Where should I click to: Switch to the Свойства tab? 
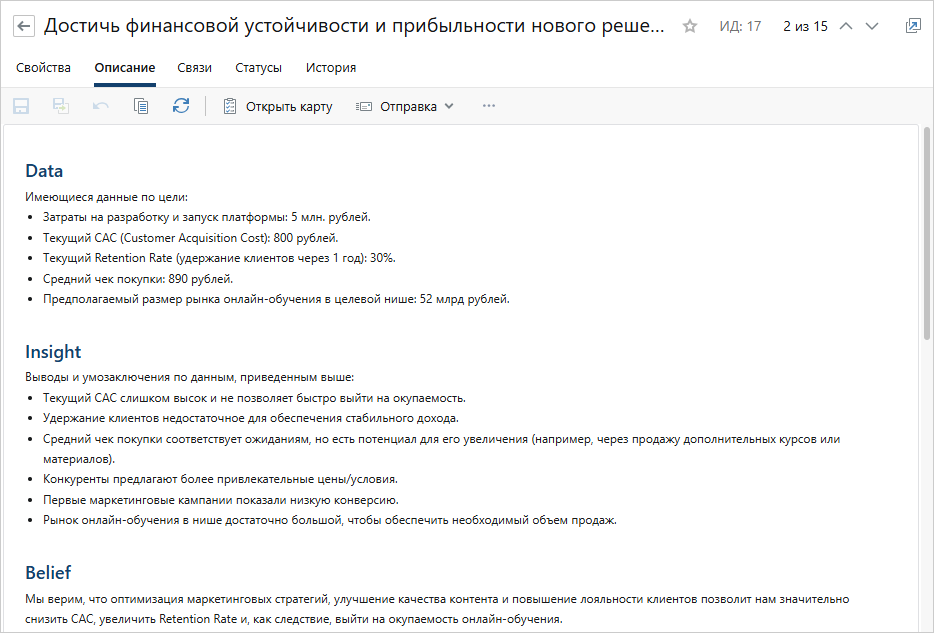[43, 68]
